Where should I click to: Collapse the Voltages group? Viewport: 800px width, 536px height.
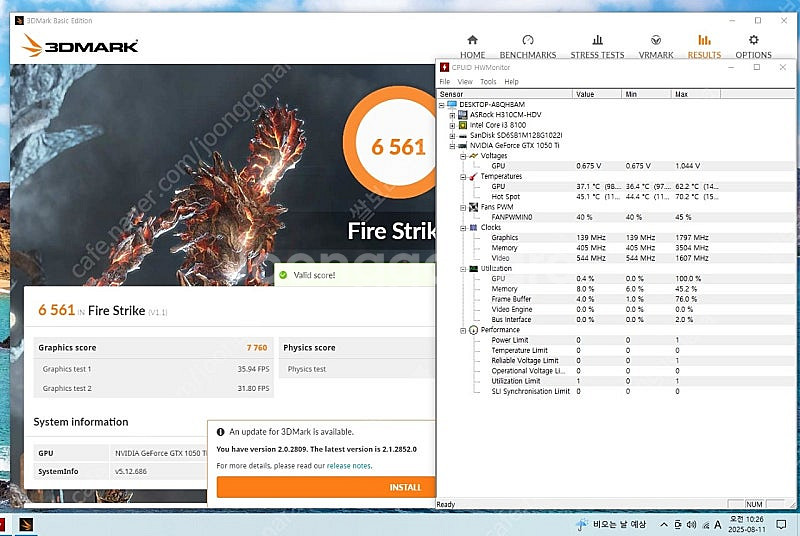[x=463, y=156]
